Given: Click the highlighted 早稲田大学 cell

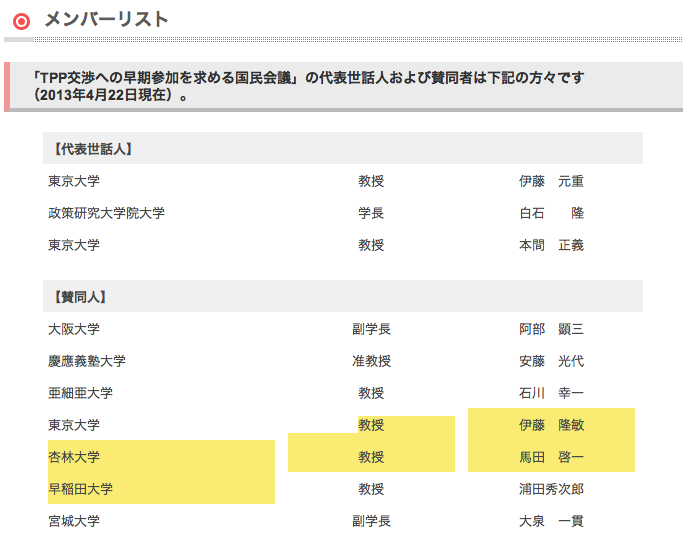Looking at the screenshot, I should (80, 489).
